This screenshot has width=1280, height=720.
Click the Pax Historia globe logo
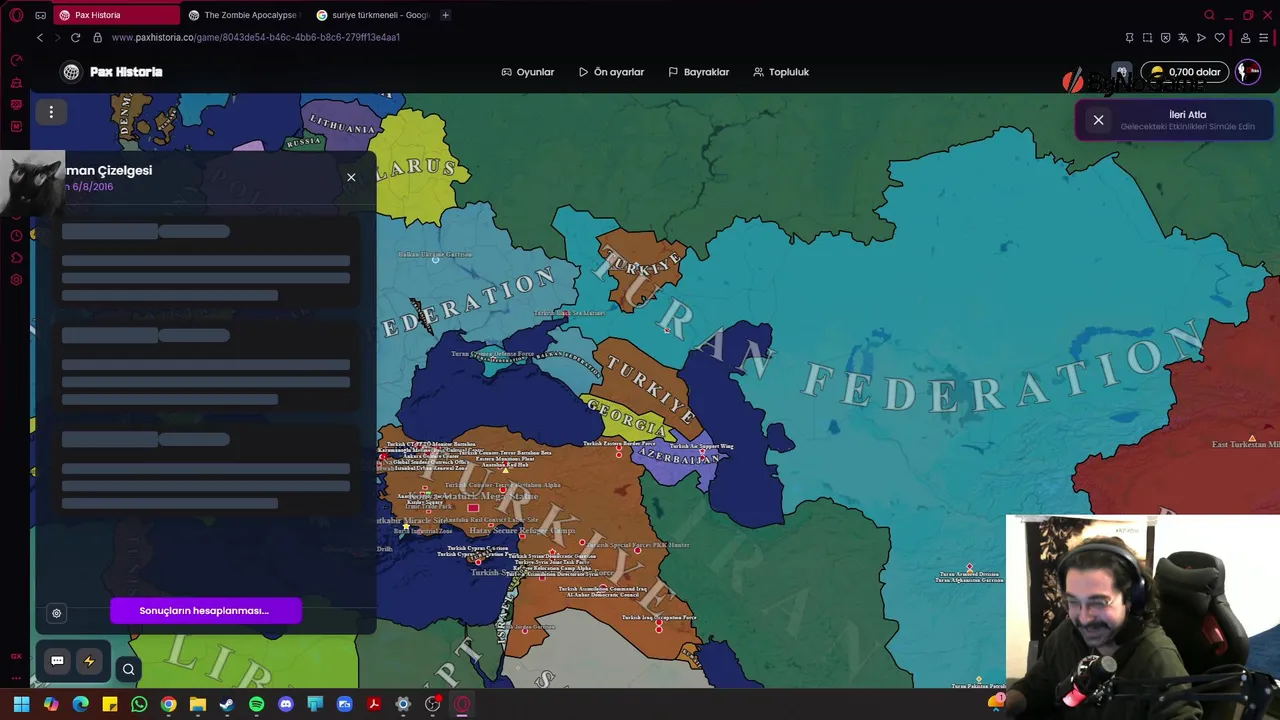71,72
